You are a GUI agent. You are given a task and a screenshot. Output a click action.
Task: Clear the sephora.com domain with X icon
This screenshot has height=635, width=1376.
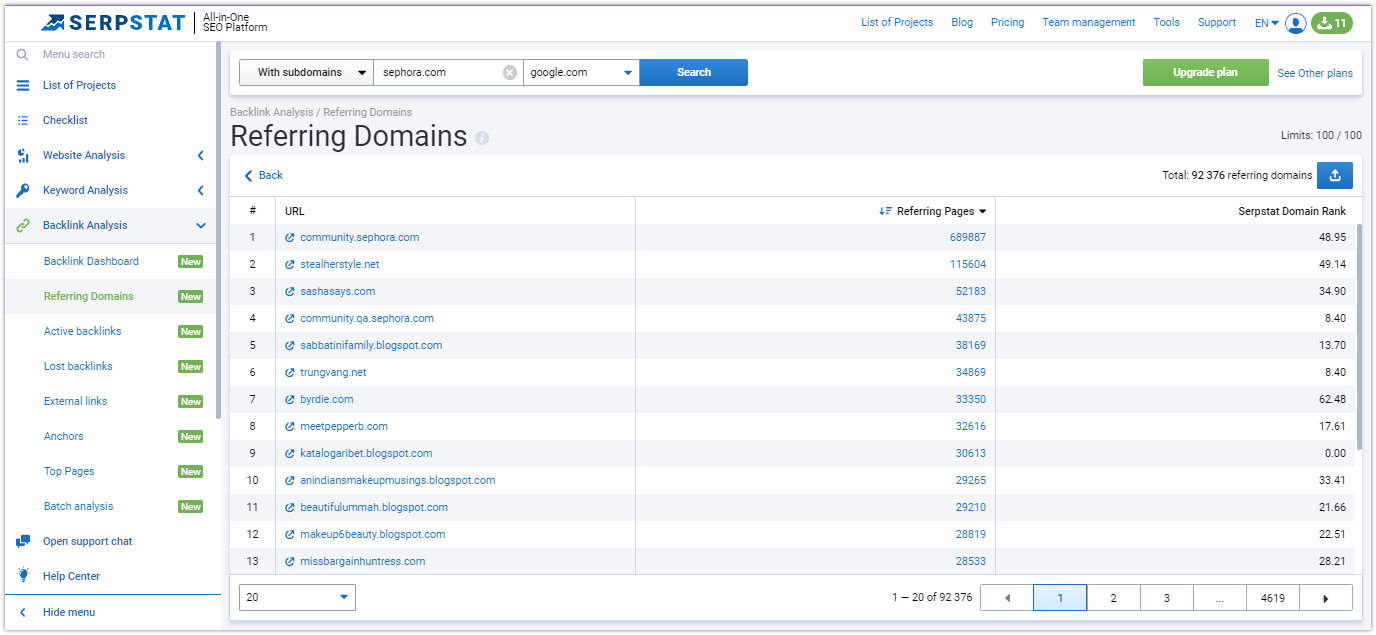tap(510, 72)
